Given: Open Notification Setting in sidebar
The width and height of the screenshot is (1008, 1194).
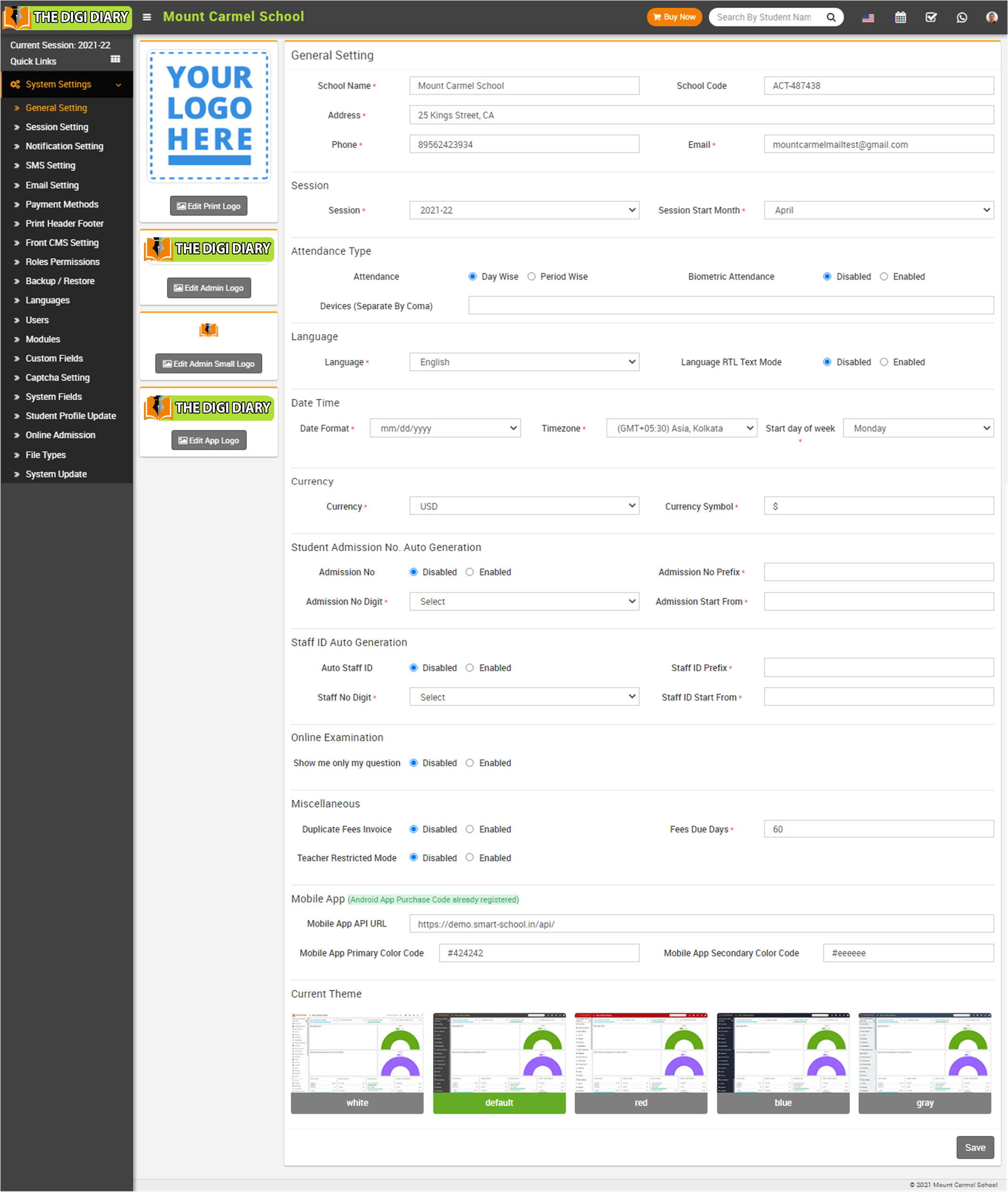Looking at the screenshot, I should click(x=64, y=146).
